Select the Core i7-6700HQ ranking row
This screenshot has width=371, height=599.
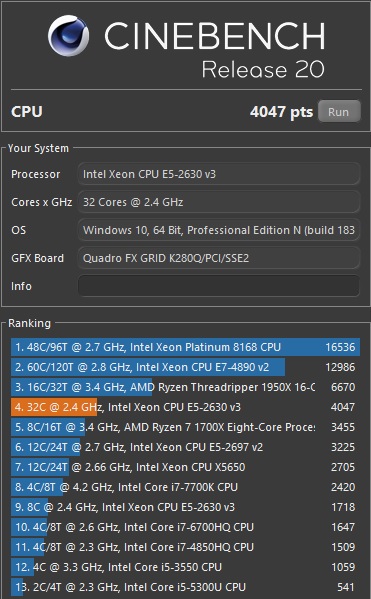[185, 527]
